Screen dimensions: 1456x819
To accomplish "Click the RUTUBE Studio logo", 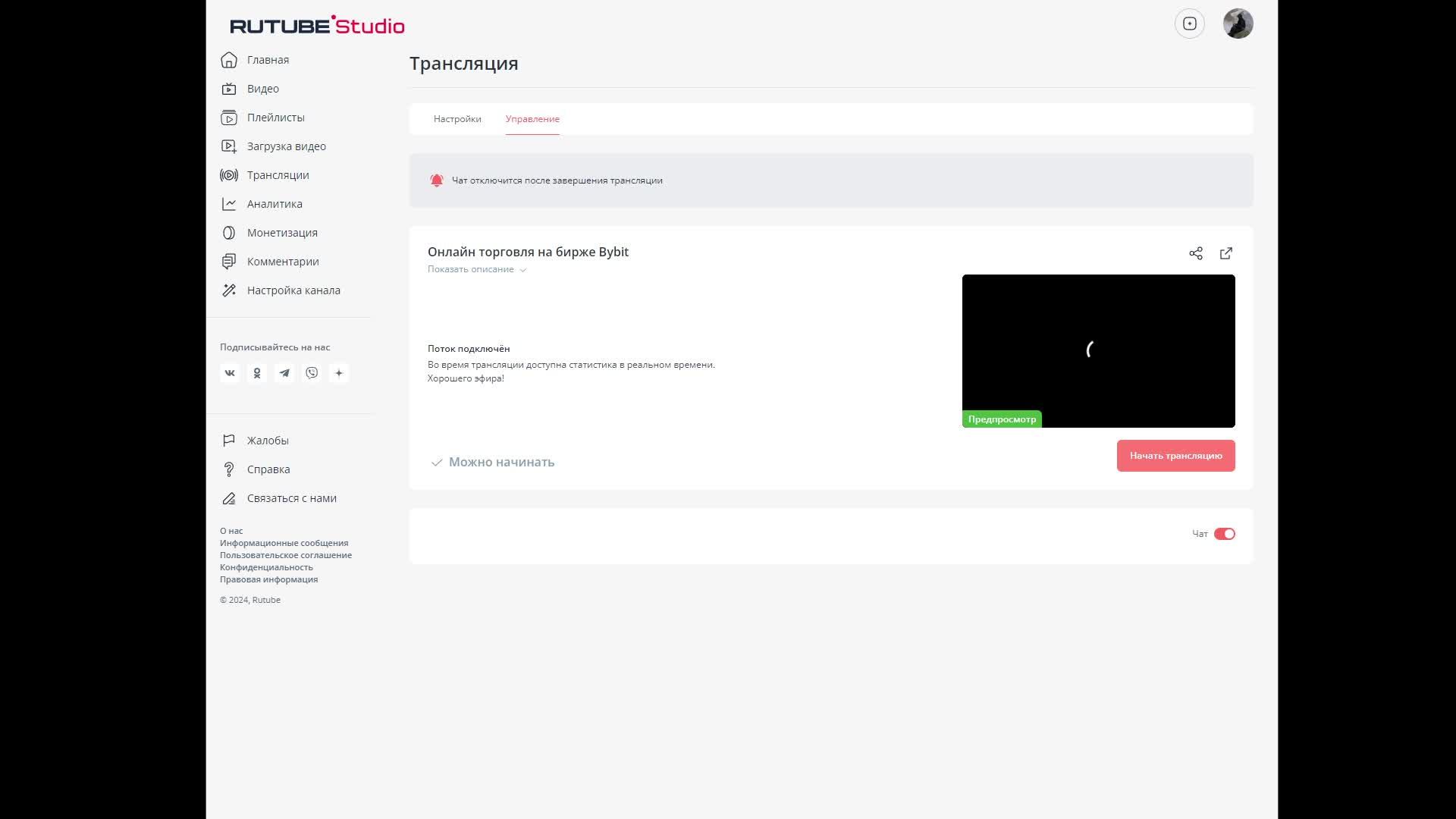I will tap(317, 25).
